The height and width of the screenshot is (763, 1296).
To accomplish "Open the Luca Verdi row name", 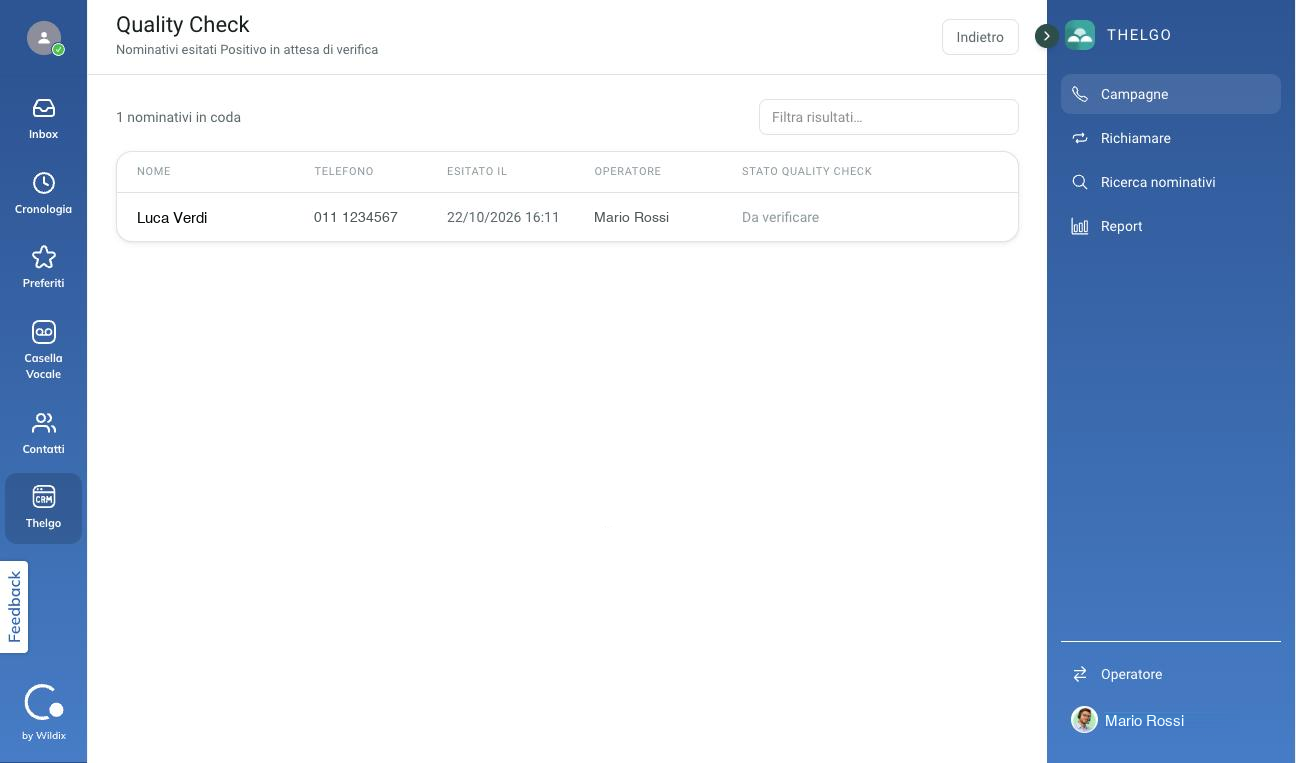I will tap(172, 217).
